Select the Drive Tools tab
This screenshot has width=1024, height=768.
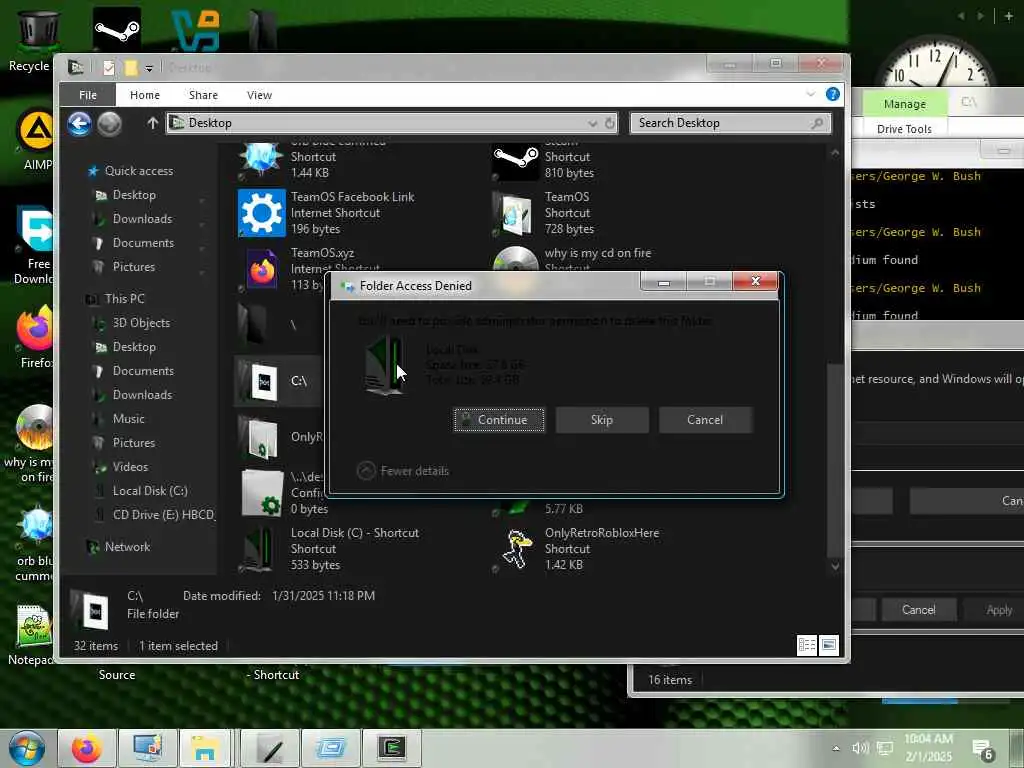coord(904,129)
